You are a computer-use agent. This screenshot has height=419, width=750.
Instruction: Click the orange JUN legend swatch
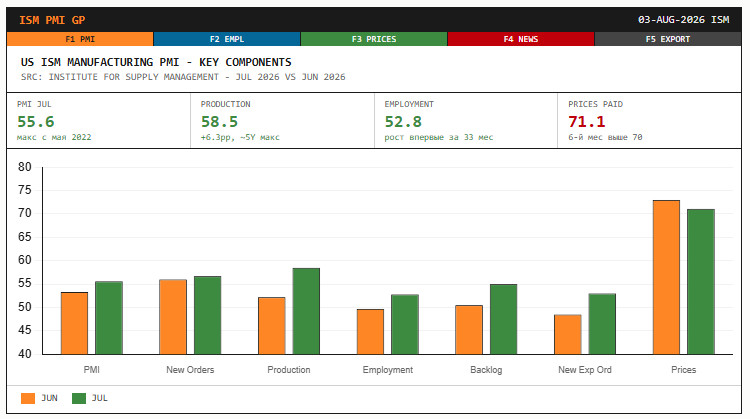click(28, 398)
